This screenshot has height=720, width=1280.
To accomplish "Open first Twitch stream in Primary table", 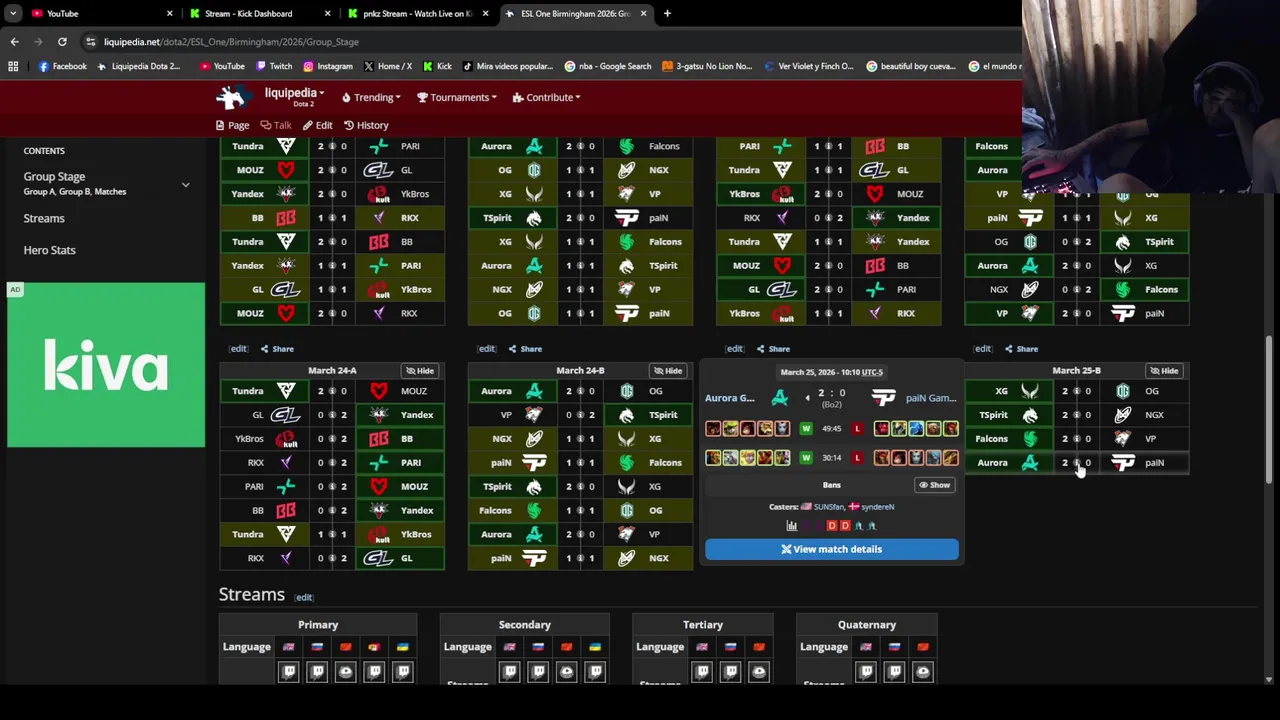I will [288, 672].
